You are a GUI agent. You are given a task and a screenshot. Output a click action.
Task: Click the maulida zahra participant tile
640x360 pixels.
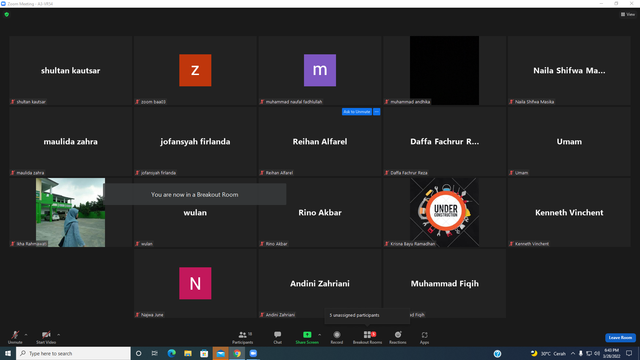[71, 141]
